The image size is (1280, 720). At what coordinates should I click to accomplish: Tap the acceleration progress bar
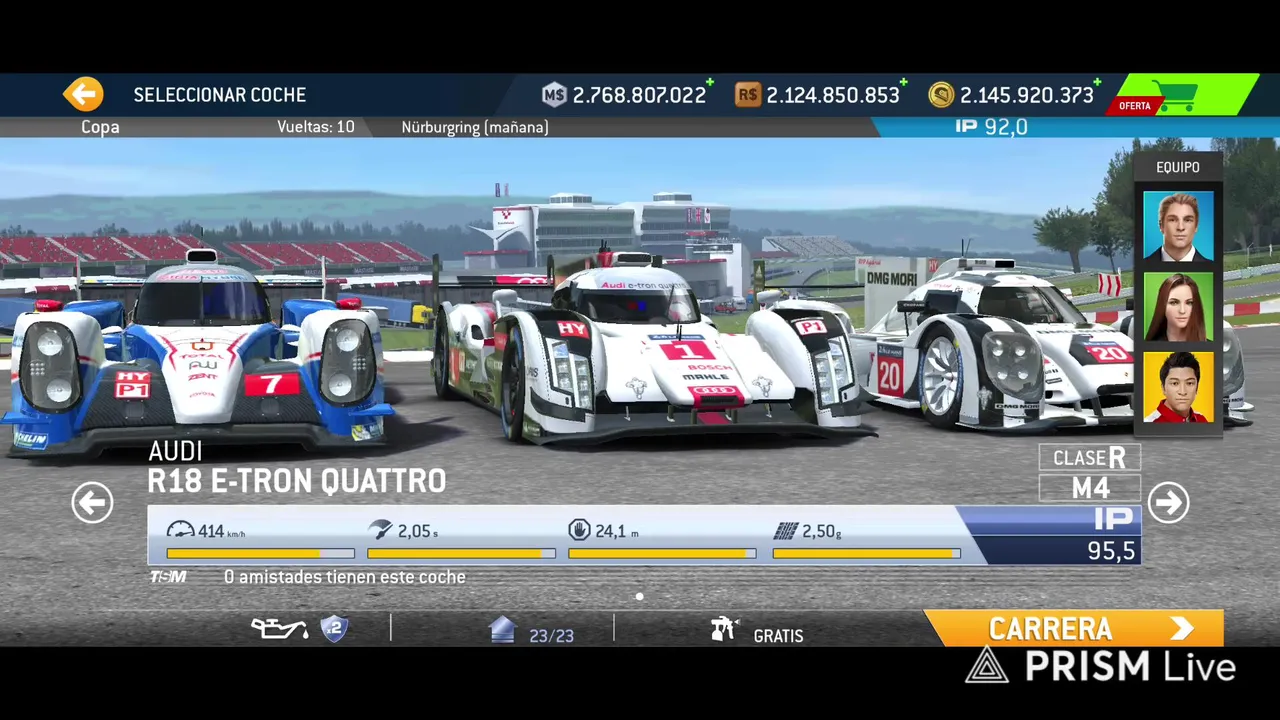click(461, 553)
